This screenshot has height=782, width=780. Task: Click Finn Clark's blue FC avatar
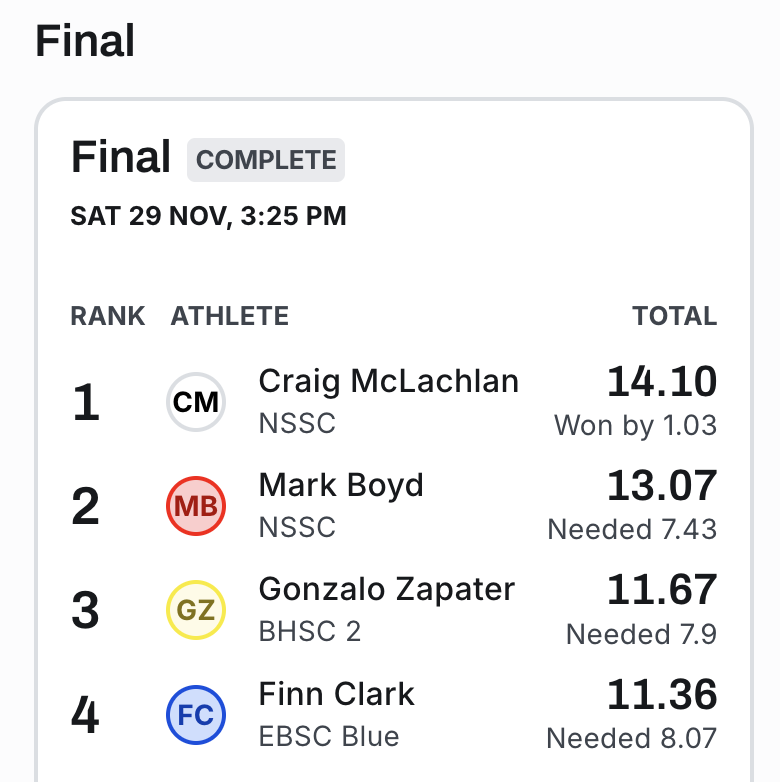click(196, 715)
